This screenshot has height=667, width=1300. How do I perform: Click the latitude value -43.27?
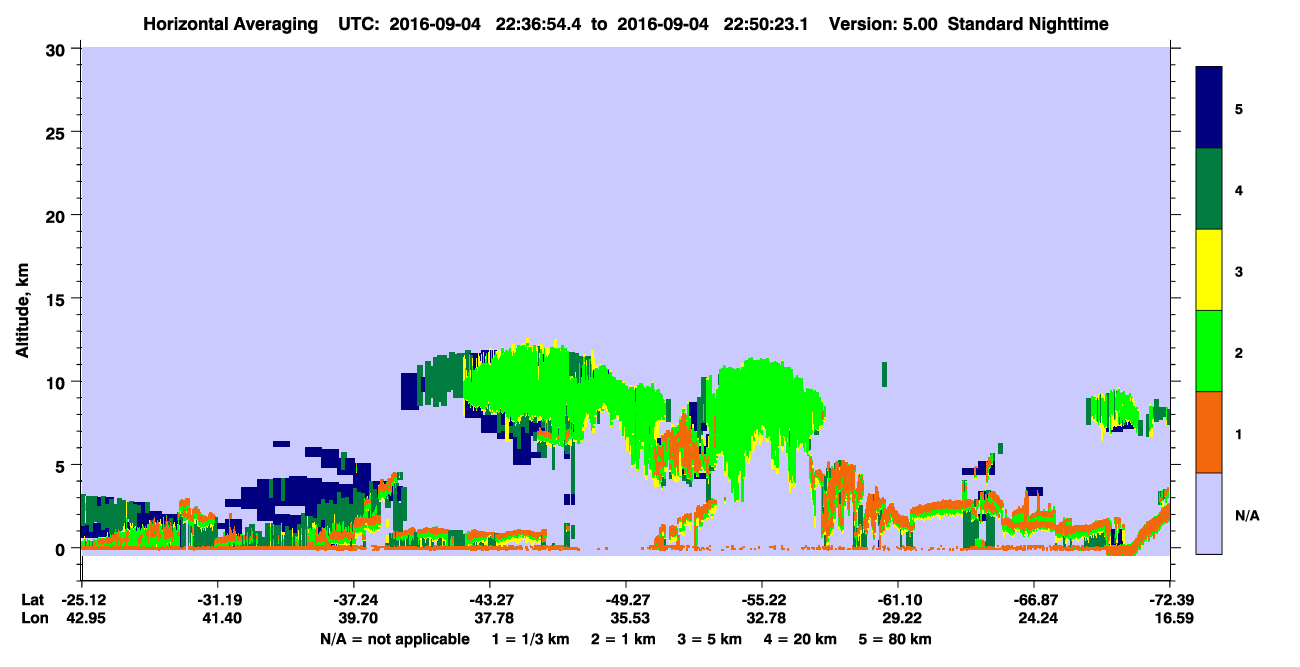coord(490,600)
